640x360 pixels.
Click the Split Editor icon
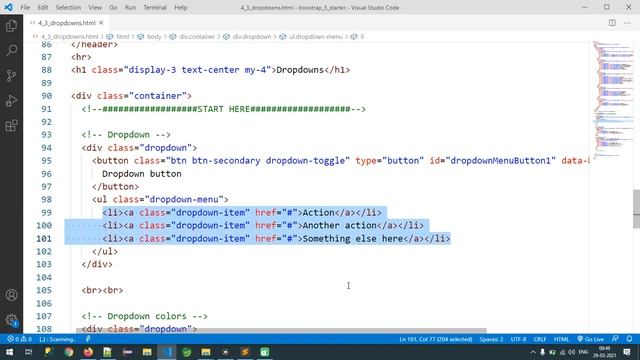[612, 23]
